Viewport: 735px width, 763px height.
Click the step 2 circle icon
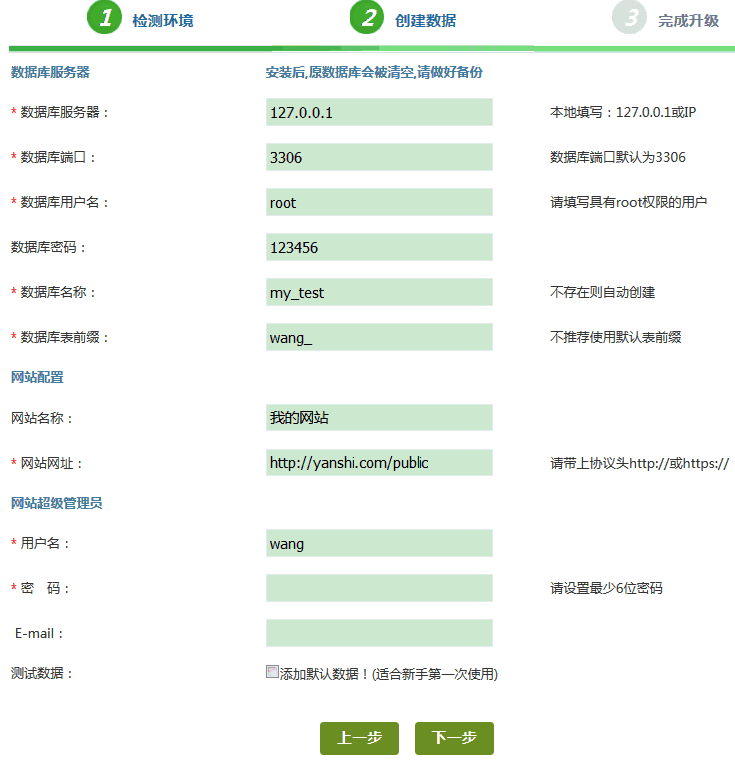[x=366, y=18]
